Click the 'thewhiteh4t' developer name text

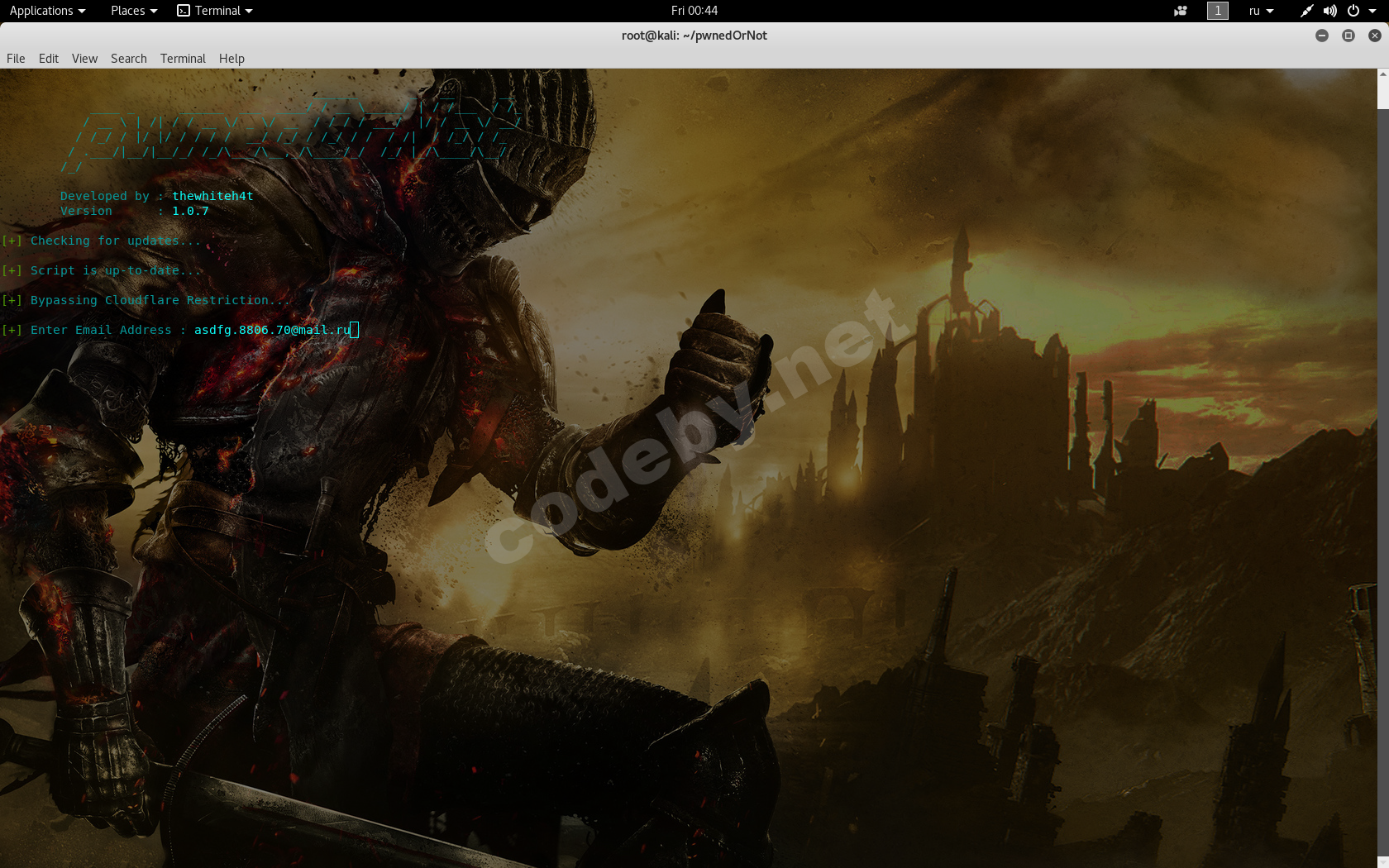pos(212,196)
